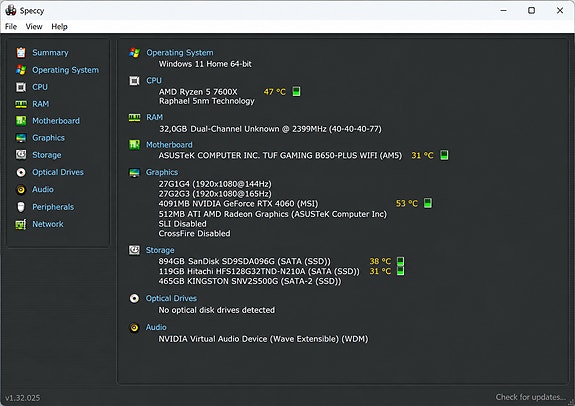Click SanDisk drive temperature indicator beside 38 °C
The image size is (575, 406).
pyautogui.click(x=400, y=261)
